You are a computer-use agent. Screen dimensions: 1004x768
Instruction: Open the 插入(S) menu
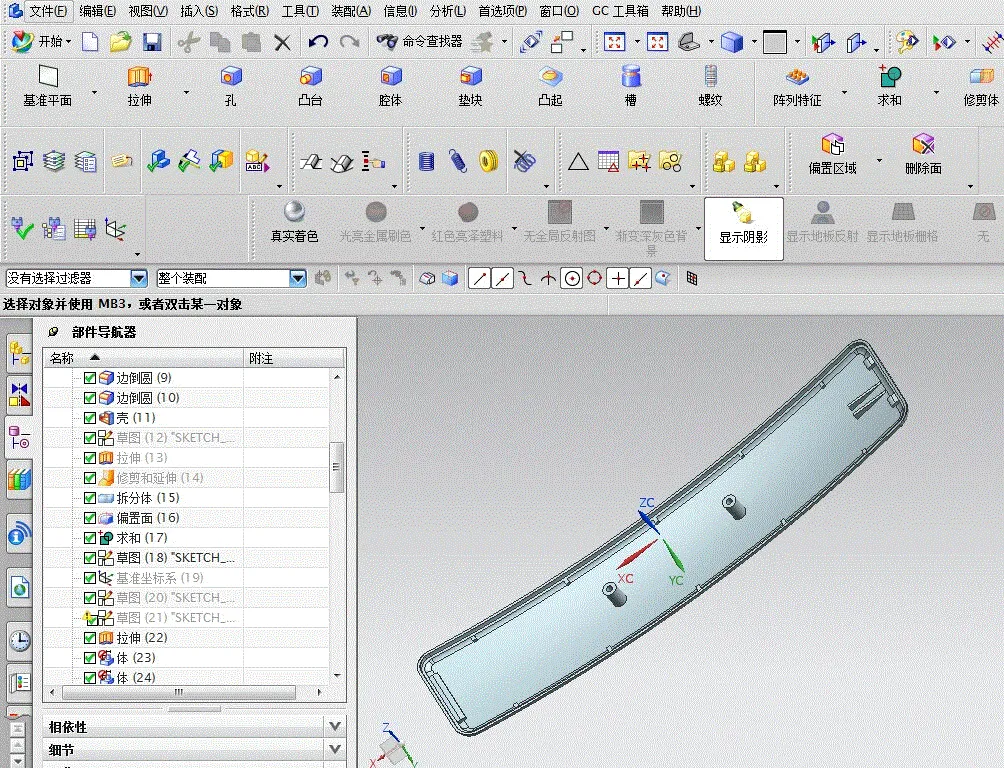(x=199, y=11)
